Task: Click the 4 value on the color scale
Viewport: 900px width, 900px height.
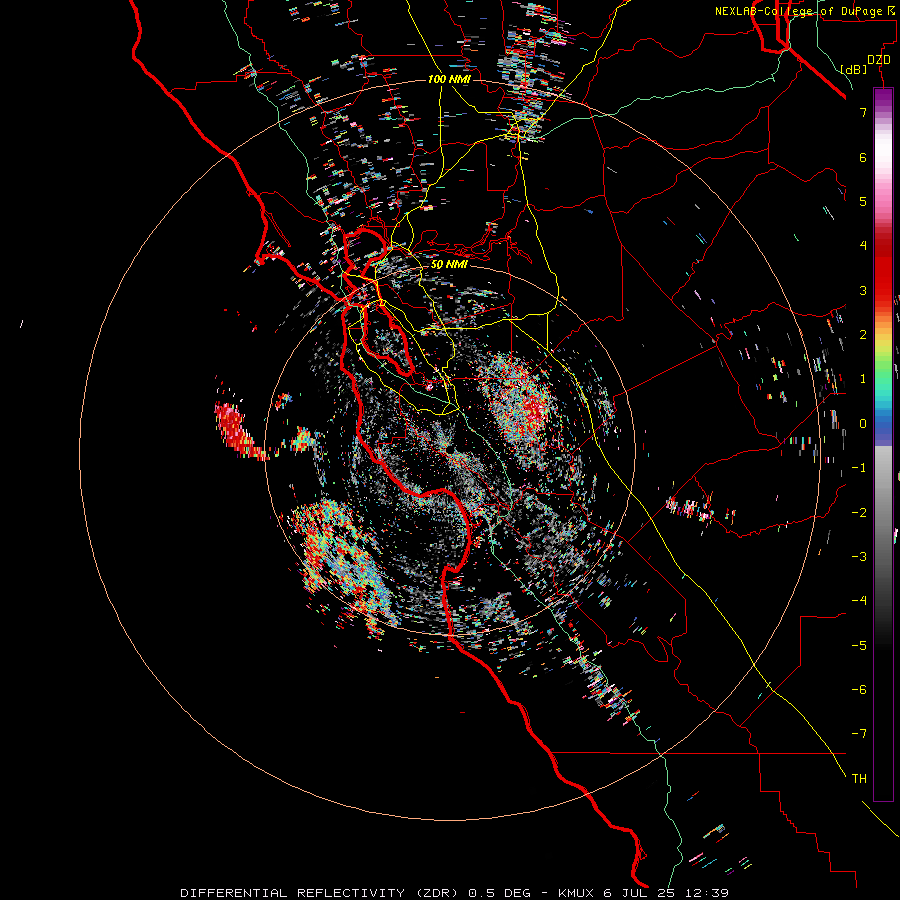Action: (x=863, y=246)
